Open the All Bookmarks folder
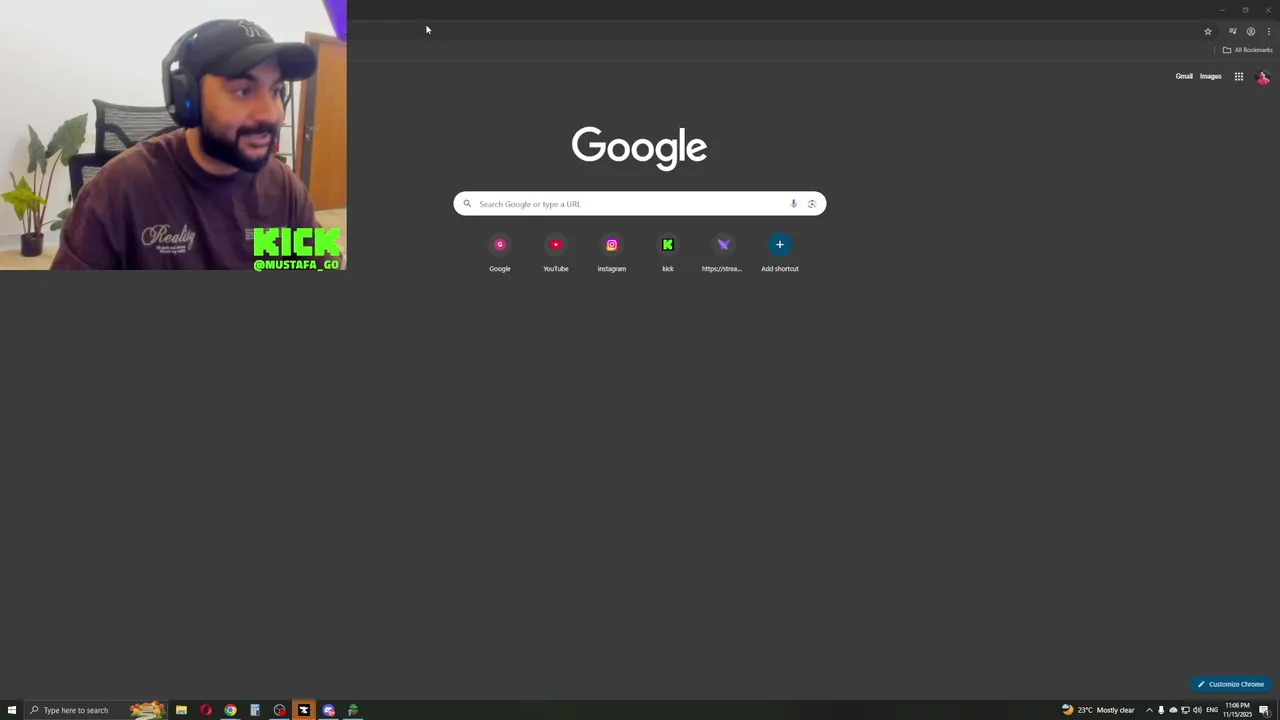1280x720 pixels. pos(1247,50)
